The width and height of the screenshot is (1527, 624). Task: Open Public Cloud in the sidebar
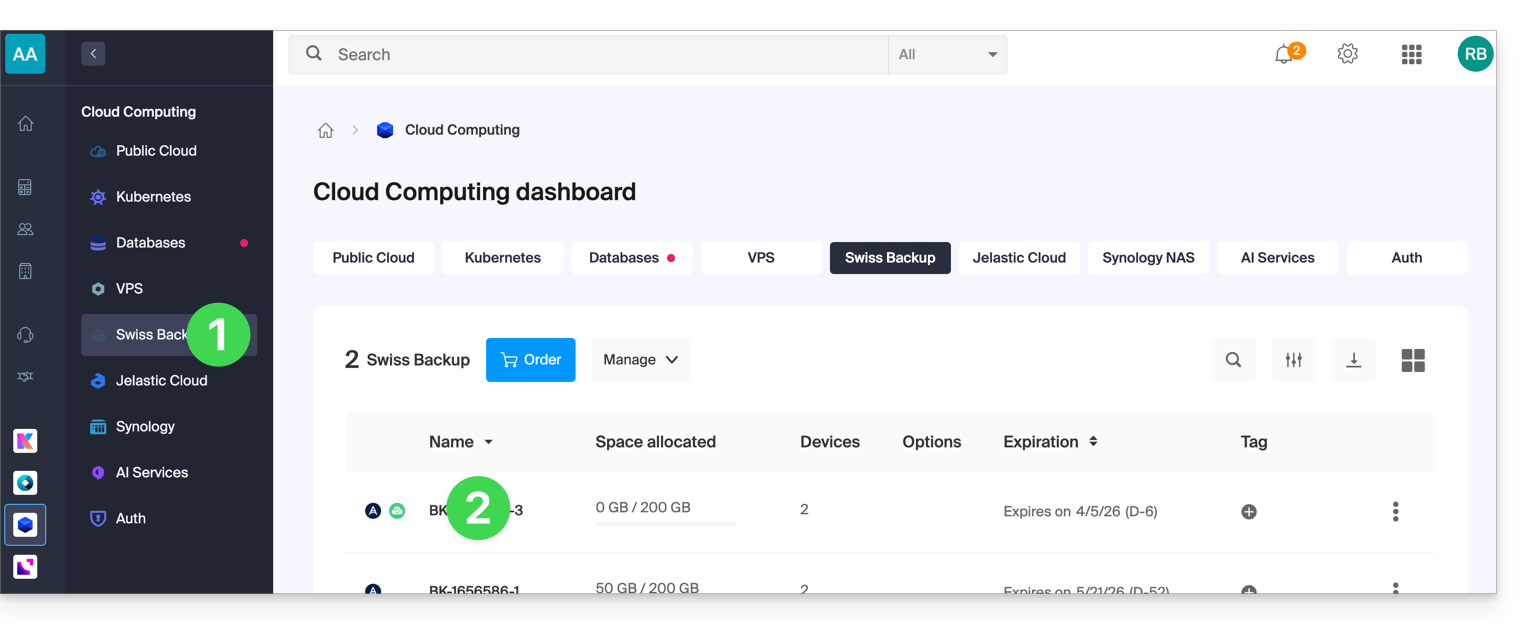(156, 151)
